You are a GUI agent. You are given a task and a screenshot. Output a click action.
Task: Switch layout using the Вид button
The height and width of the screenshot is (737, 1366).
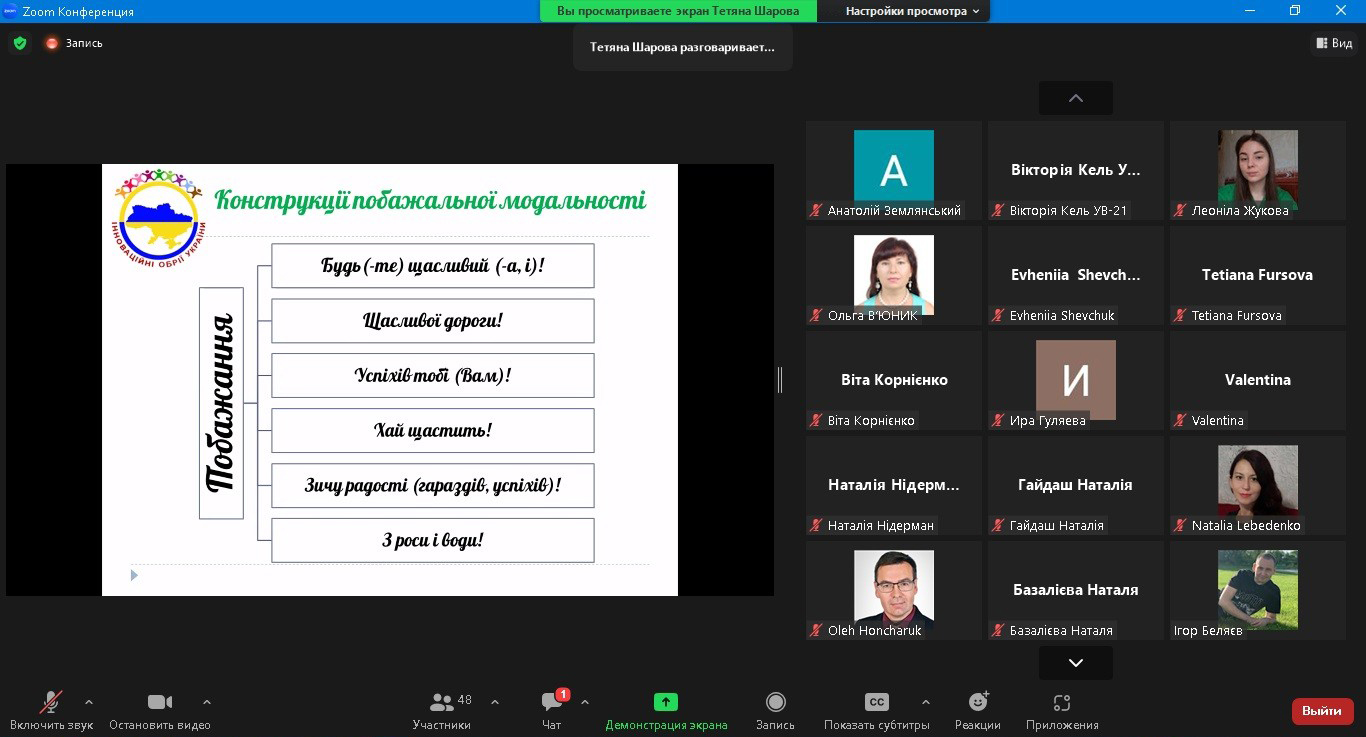1334,43
